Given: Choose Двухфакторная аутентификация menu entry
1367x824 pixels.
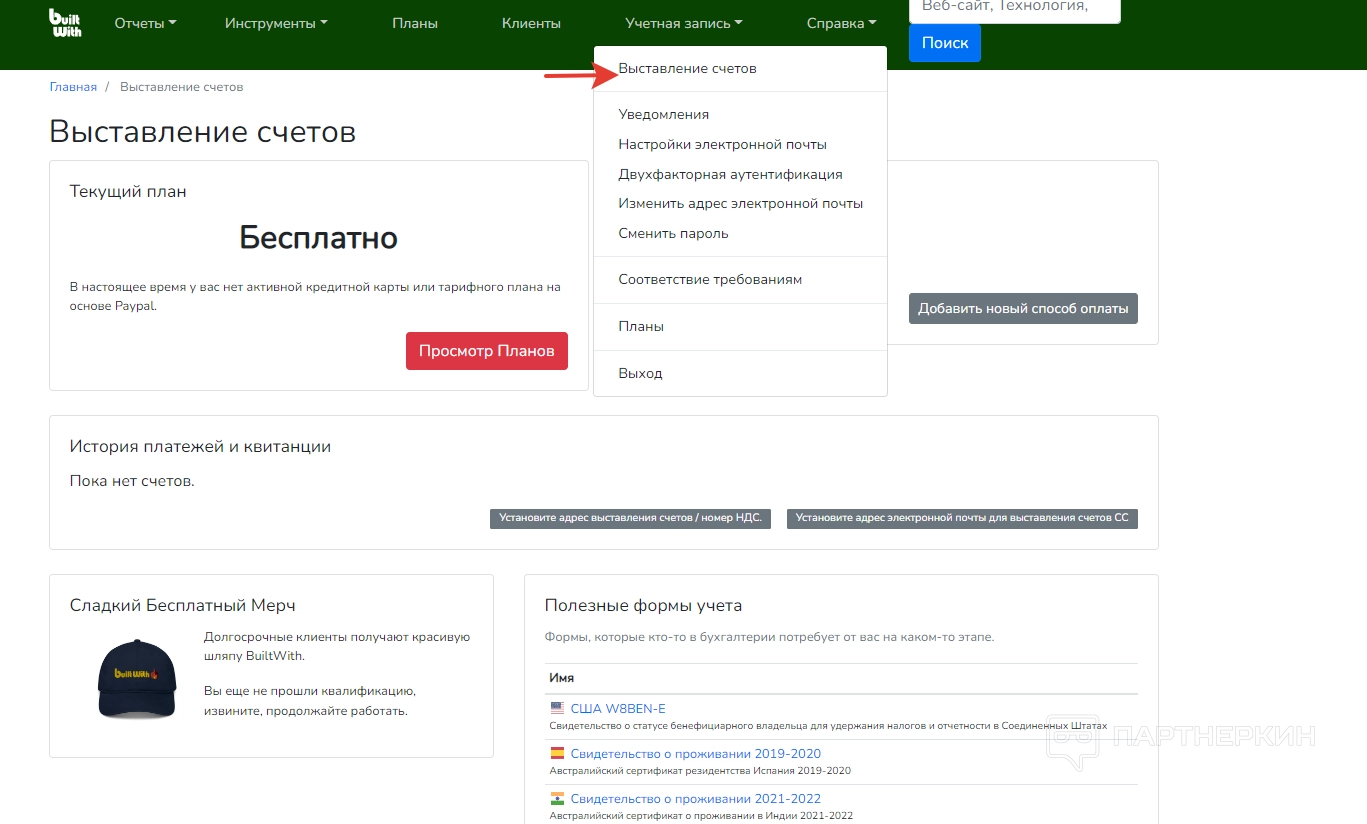Looking at the screenshot, I should [x=730, y=174].
